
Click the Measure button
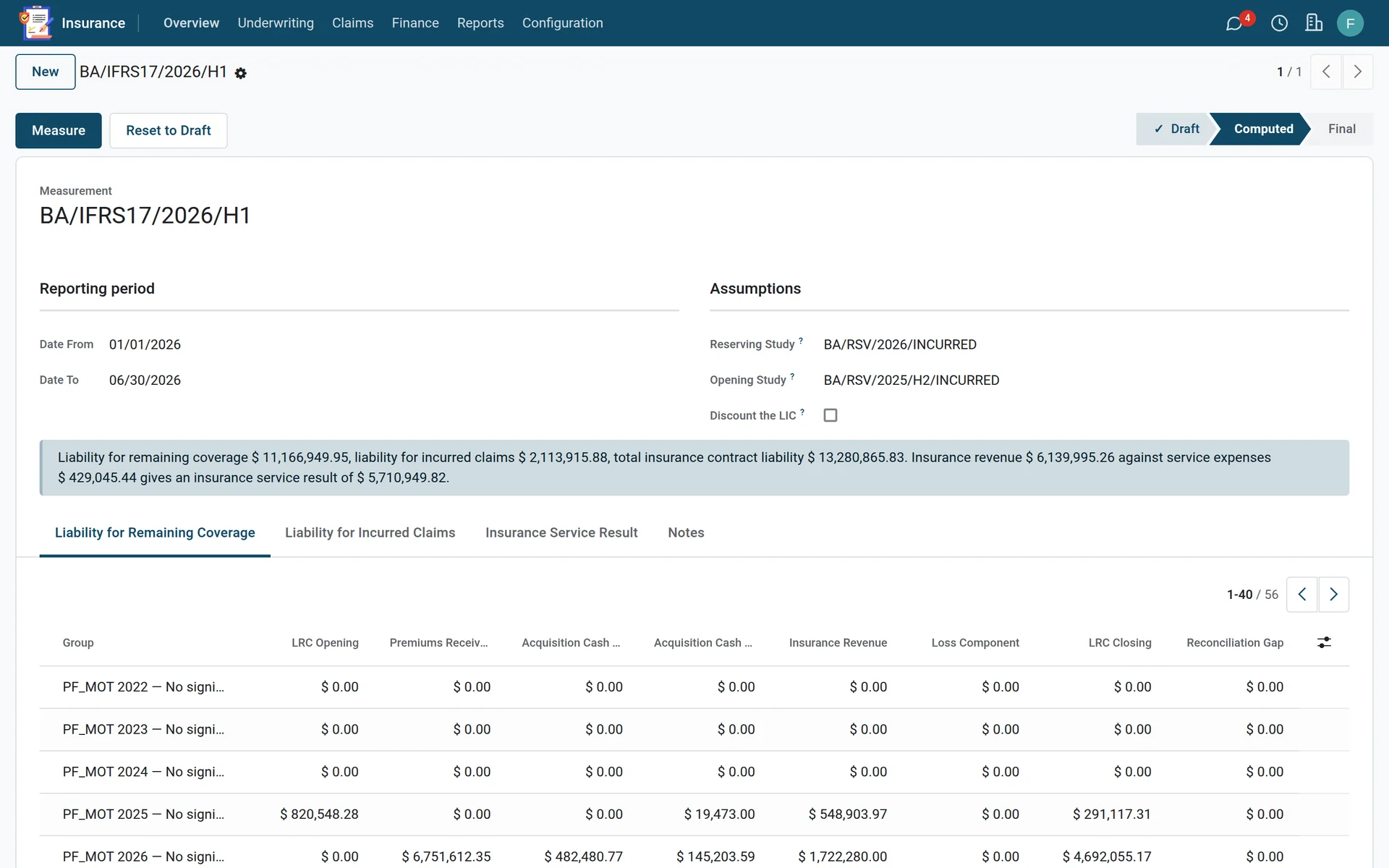59,131
